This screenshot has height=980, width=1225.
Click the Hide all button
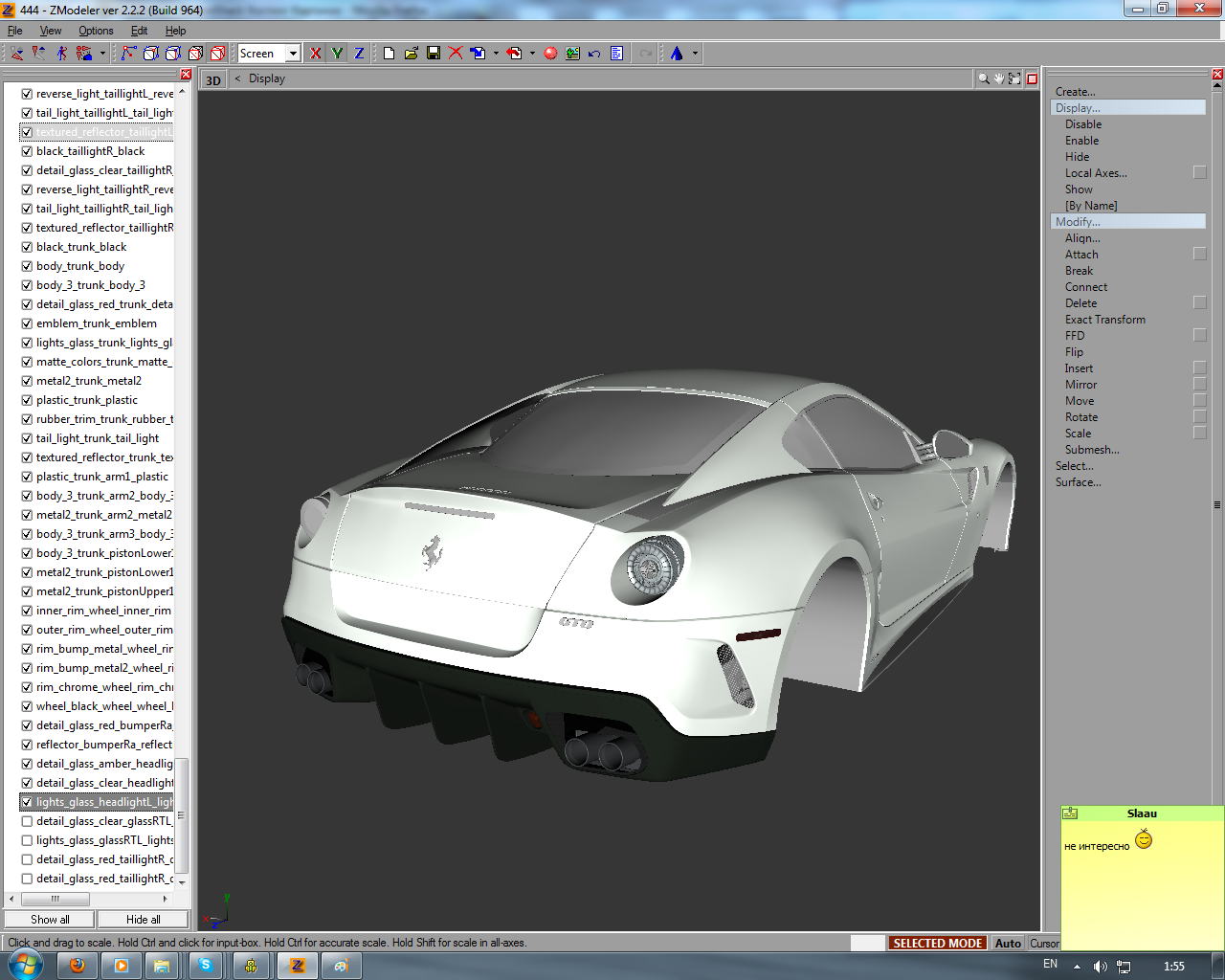coord(144,920)
